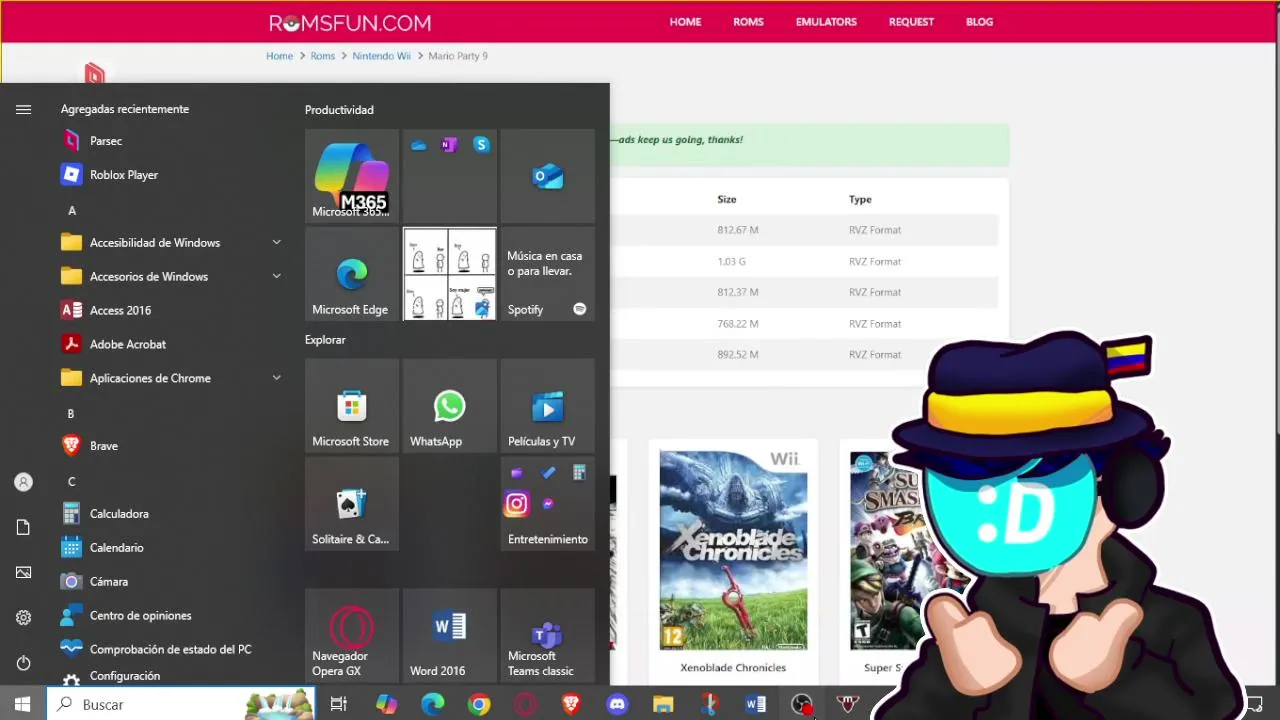Go to Roms breadcrumb link
The width and height of the screenshot is (1280, 720).
(322, 56)
